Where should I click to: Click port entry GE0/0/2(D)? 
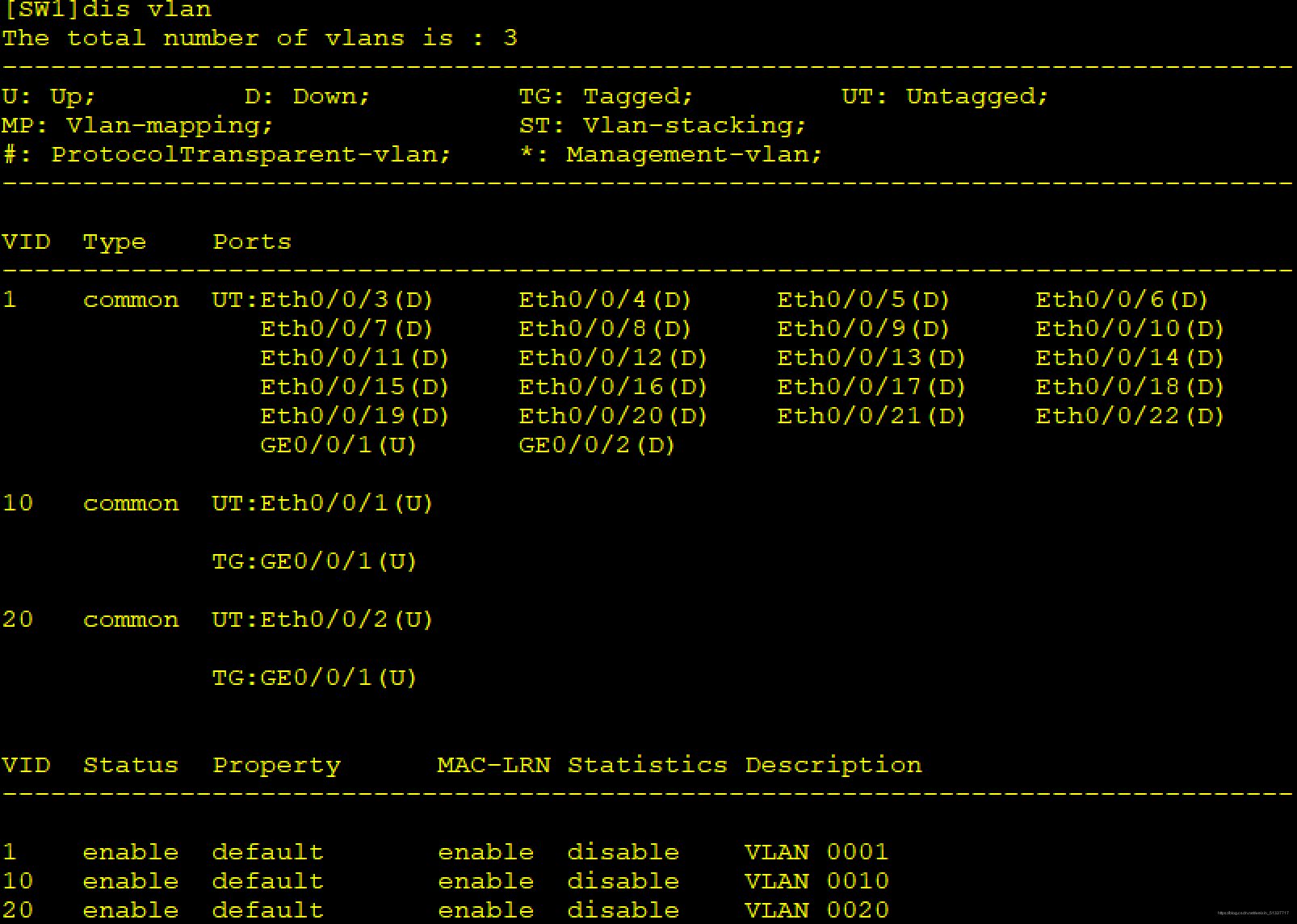pyautogui.click(x=597, y=445)
